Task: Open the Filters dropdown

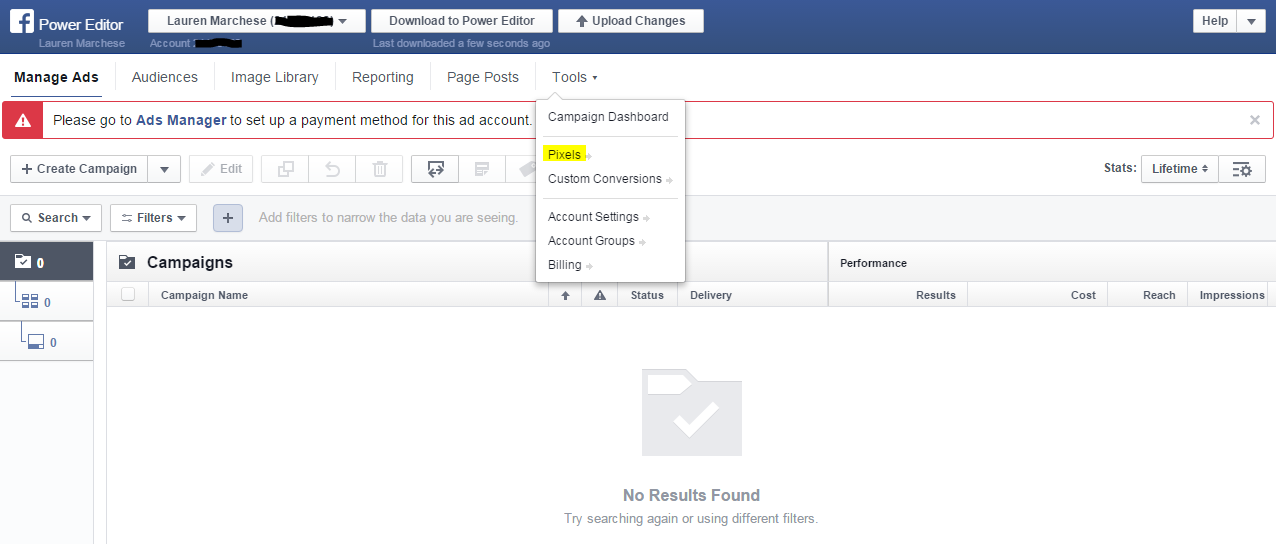Action: tap(153, 217)
